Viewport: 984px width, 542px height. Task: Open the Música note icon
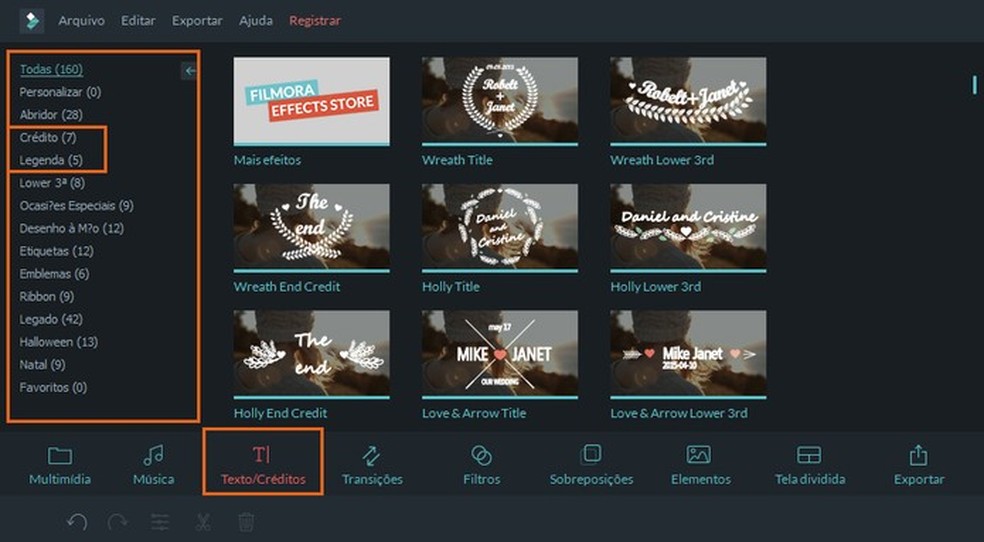coord(153,455)
